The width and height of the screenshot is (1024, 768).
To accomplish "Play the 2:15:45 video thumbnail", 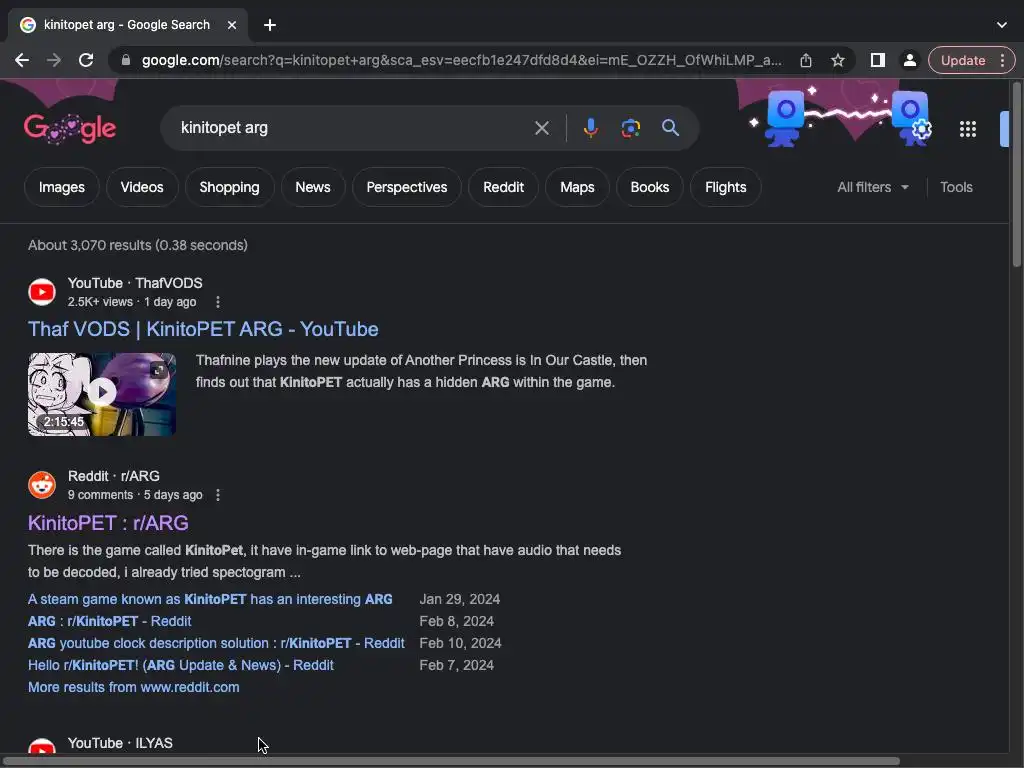I will point(102,394).
